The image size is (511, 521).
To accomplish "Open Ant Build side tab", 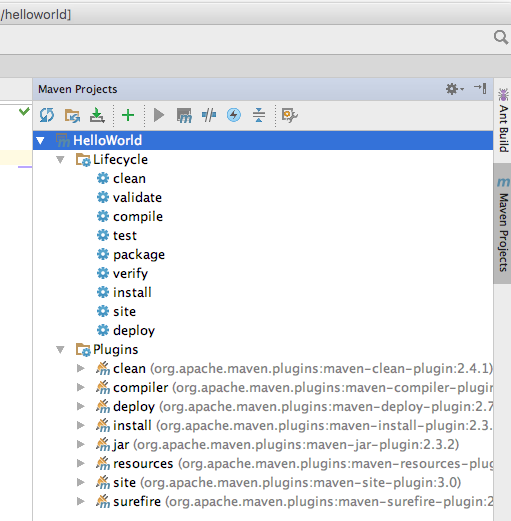I will coord(503,120).
